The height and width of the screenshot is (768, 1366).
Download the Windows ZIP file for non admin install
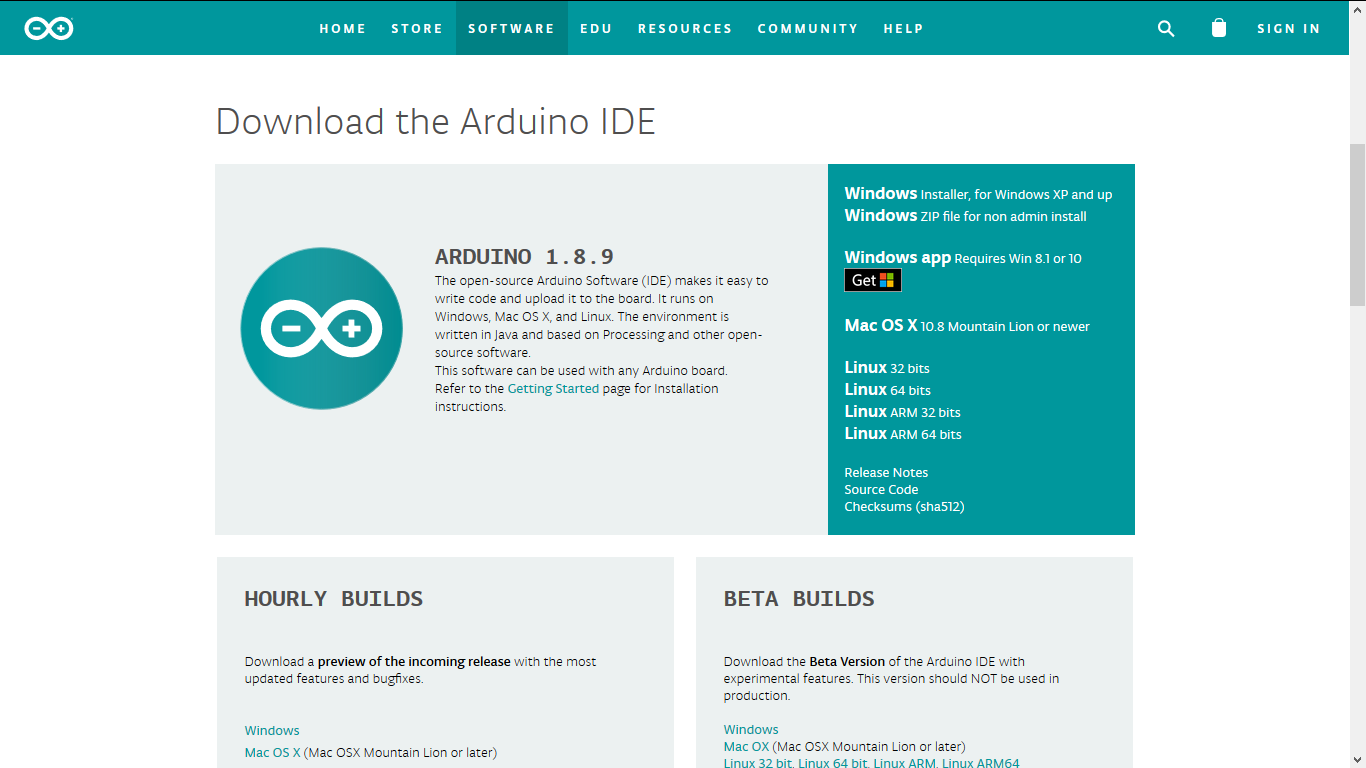[965, 216]
